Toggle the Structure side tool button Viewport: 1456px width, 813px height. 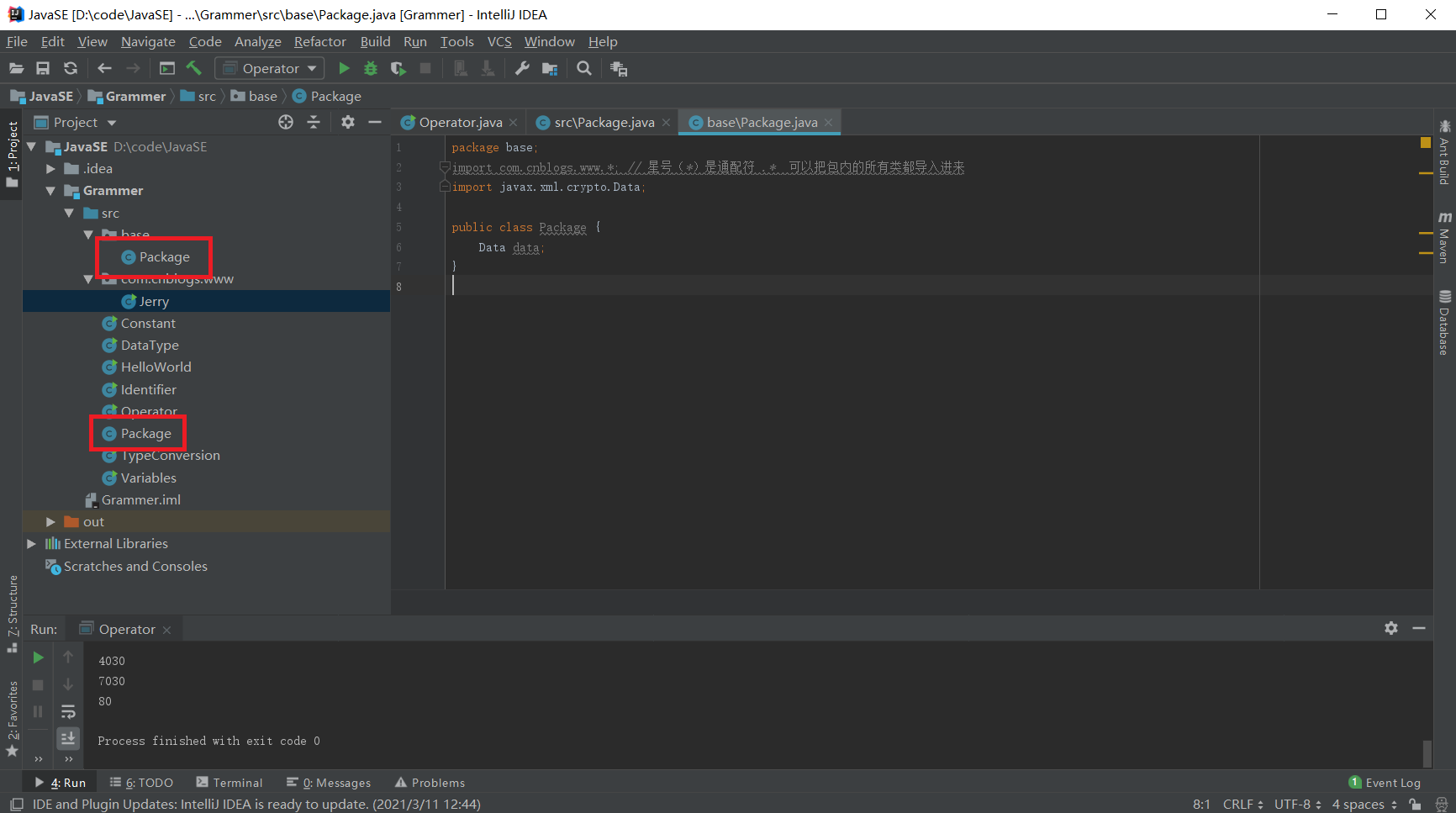pos(12,614)
